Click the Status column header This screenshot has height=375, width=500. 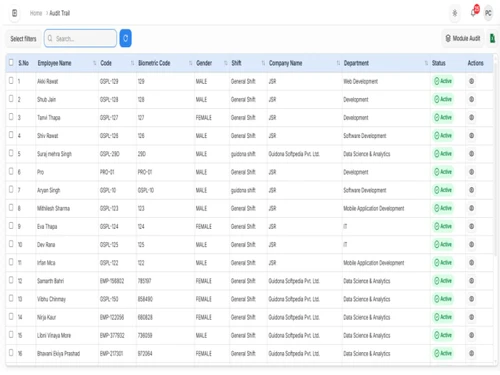pos(439,63)
